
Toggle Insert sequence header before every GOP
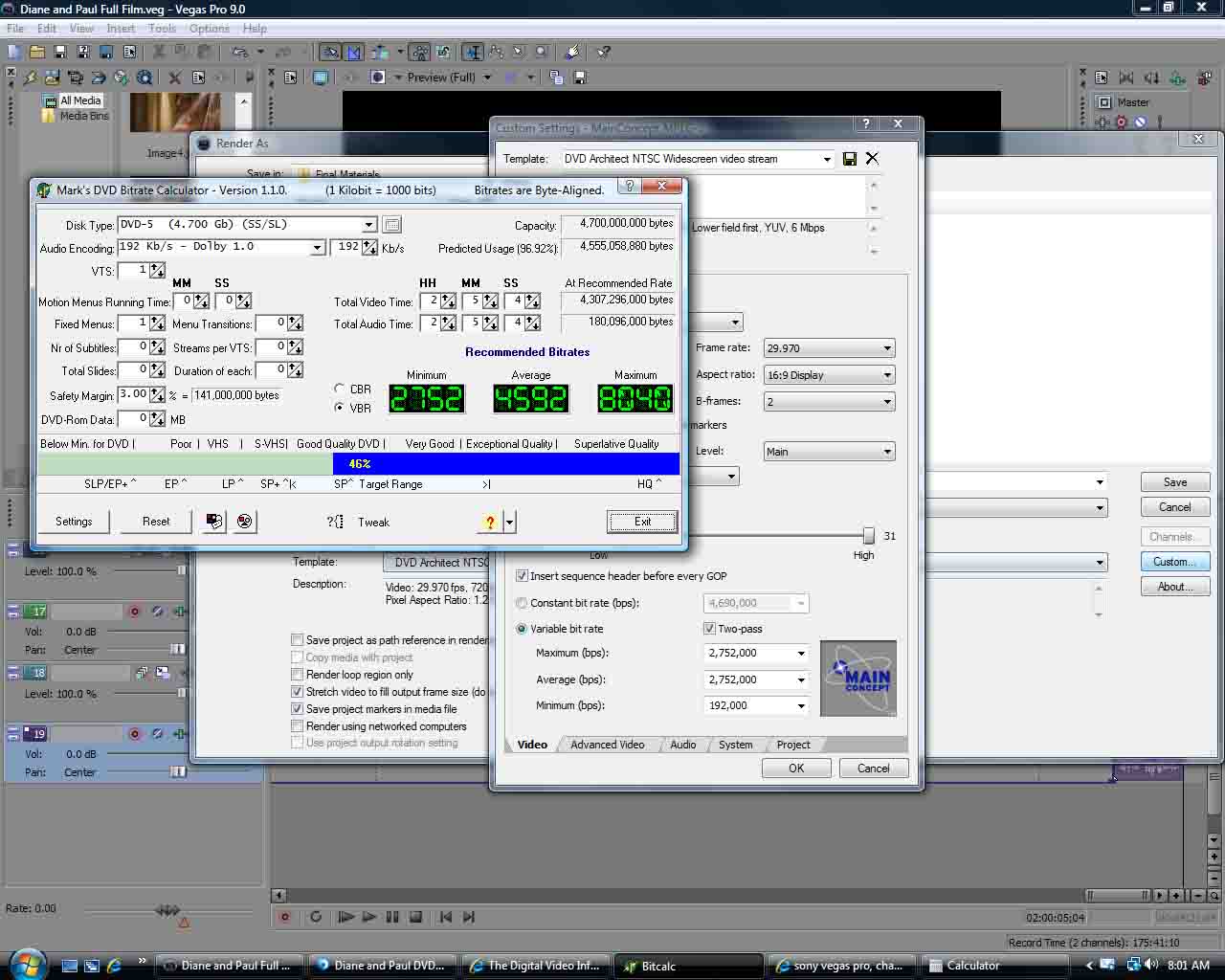pyautogui.click(x=522, y=576)
